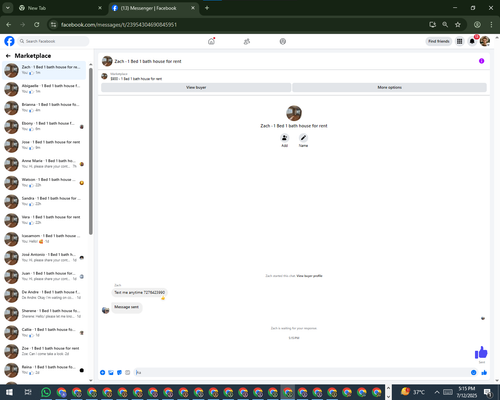
Task: Click the View buyer button
Action: [196, 87]
